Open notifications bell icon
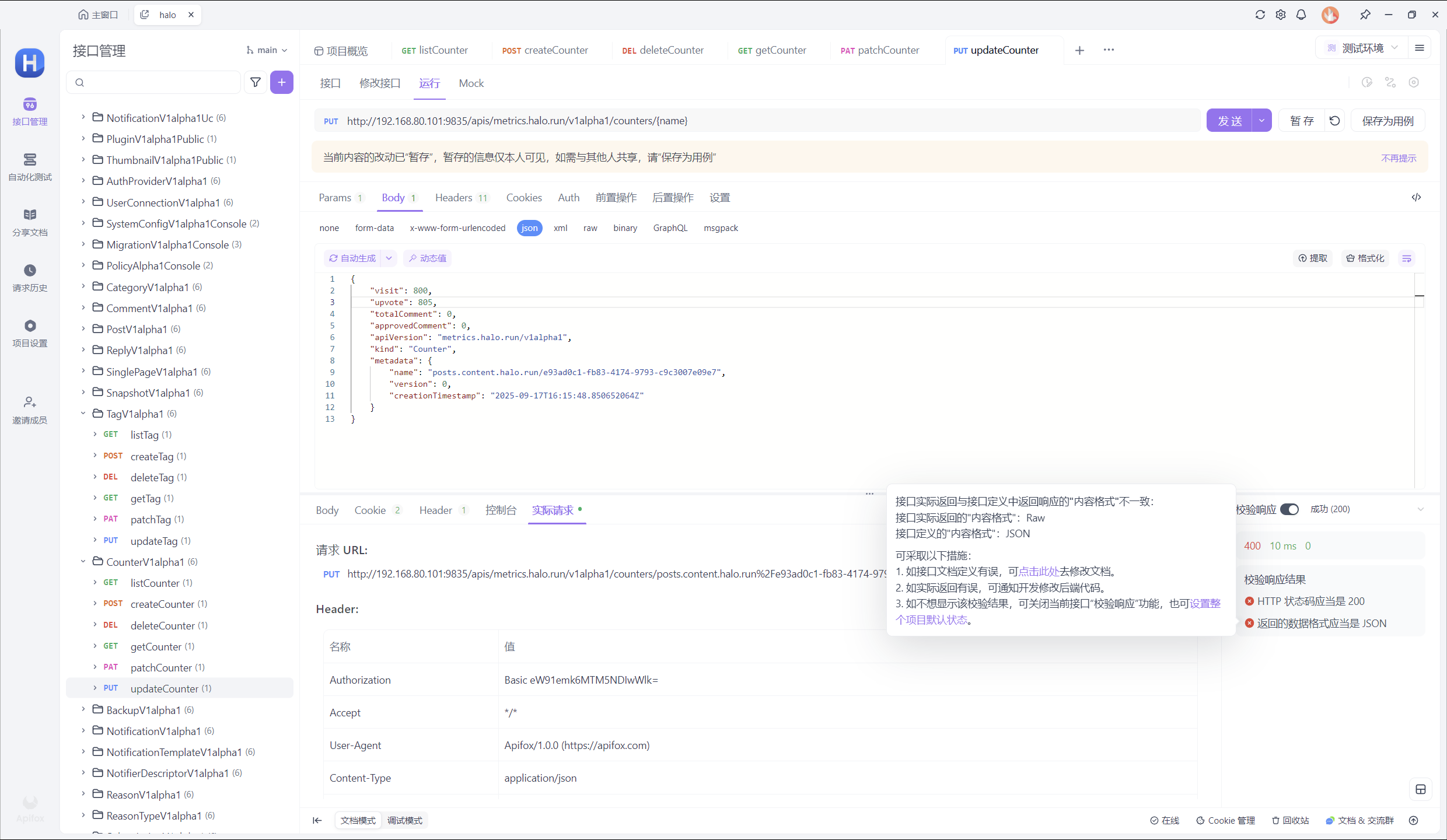Screen dimensions: 1447x840 [1301, 15]
